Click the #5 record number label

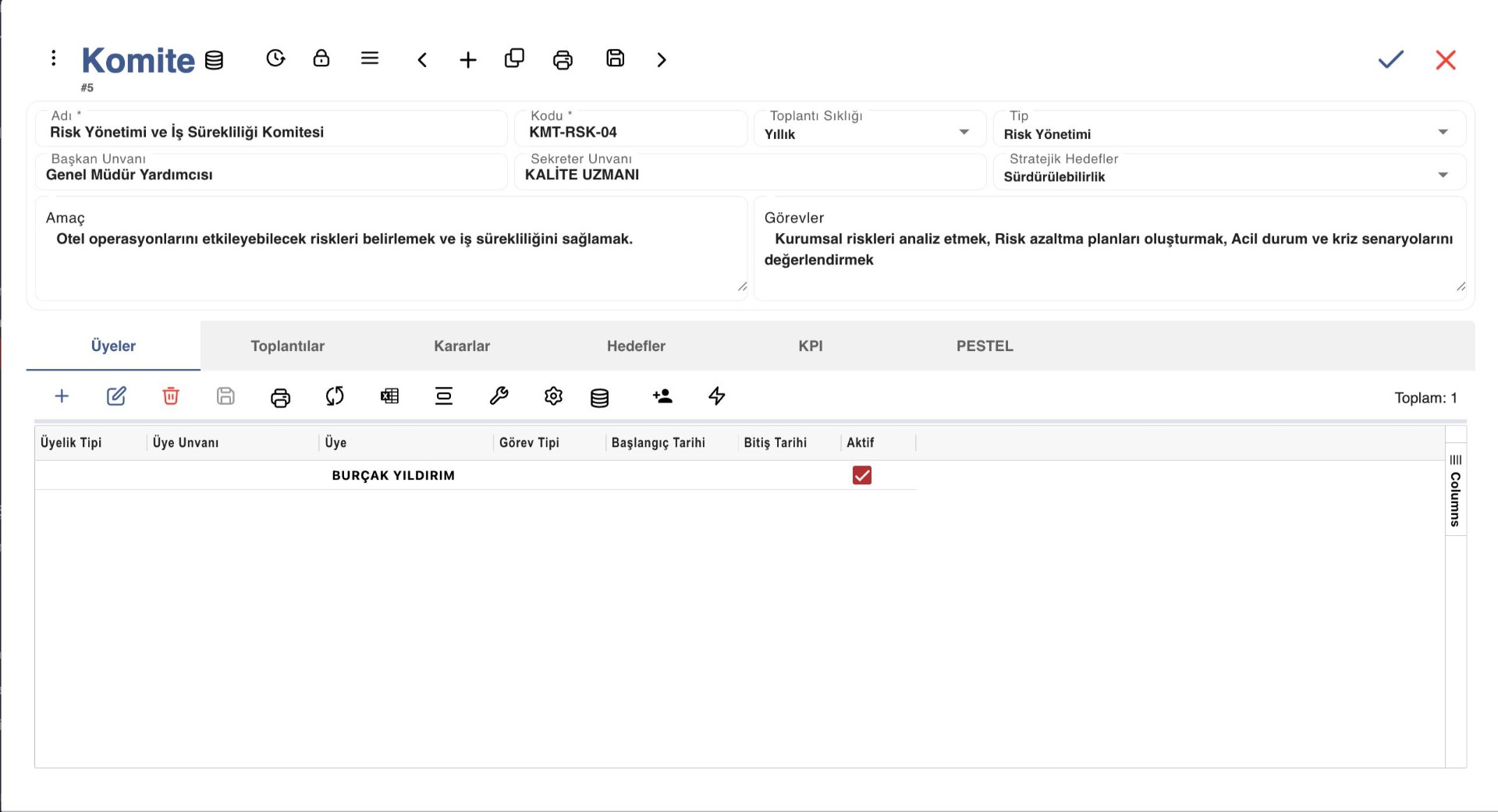coord(87,87)
